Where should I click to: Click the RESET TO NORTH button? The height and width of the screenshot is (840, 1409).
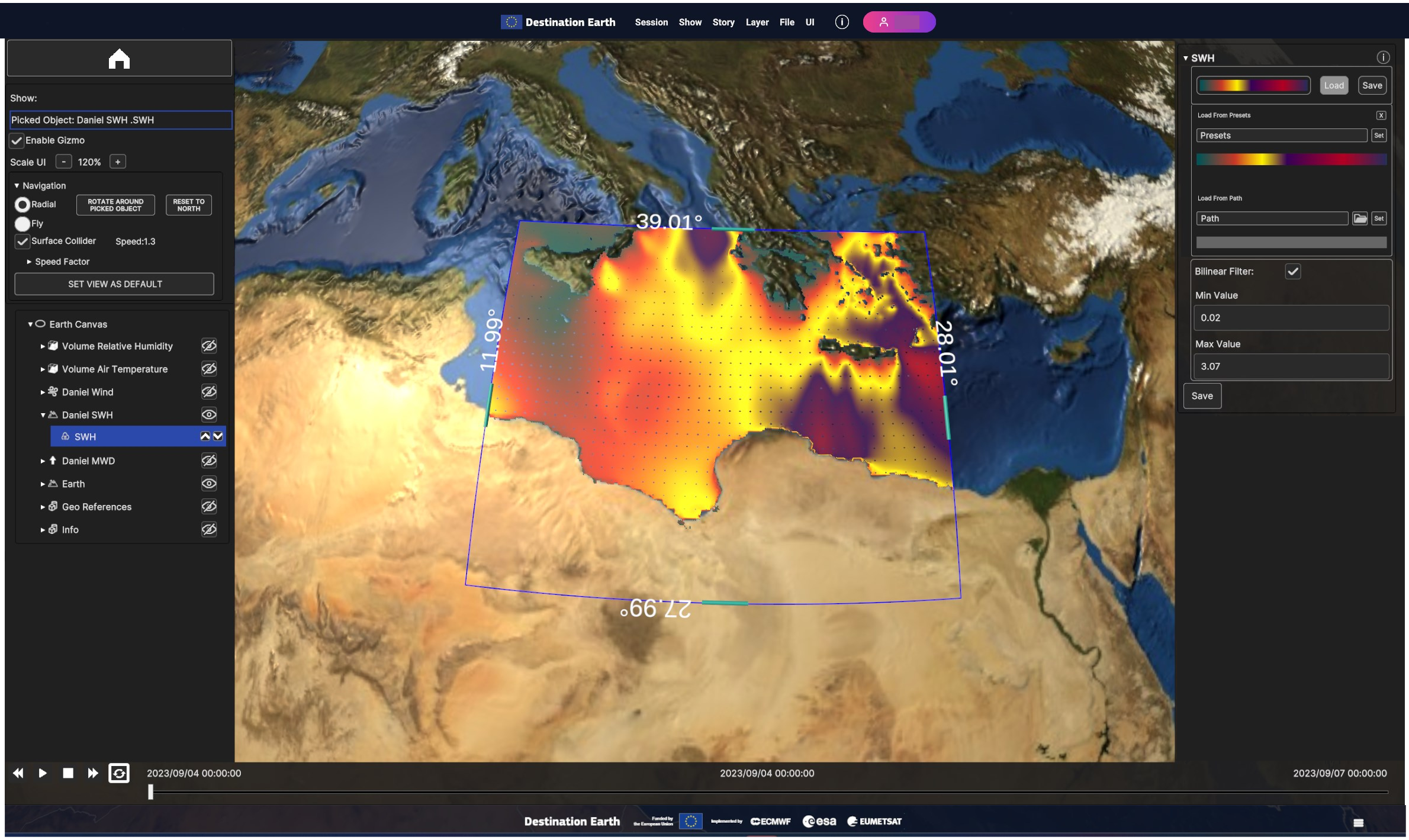(x=188, y=205)
